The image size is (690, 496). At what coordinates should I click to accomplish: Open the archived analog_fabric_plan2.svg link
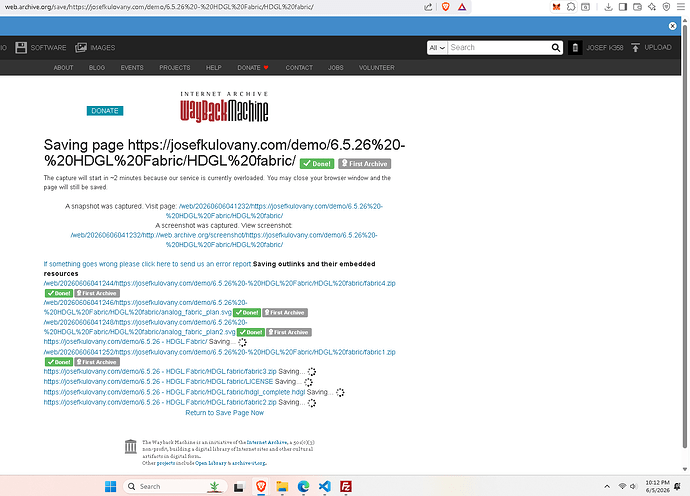click(x=145, y=327)
